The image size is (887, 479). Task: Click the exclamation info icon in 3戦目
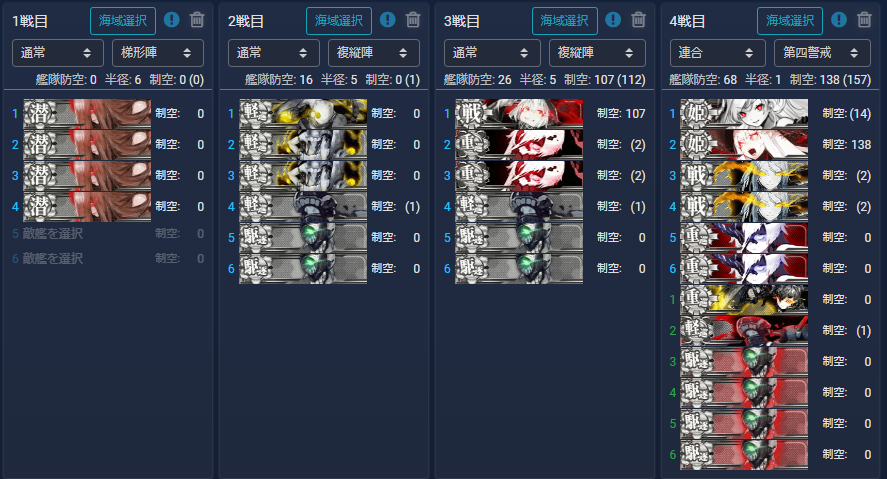[613, 20]
